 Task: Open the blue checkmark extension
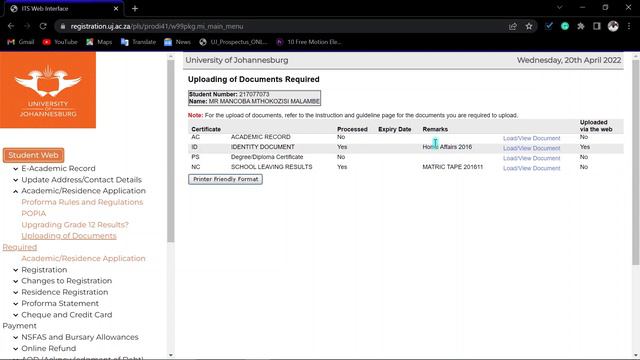549,26
